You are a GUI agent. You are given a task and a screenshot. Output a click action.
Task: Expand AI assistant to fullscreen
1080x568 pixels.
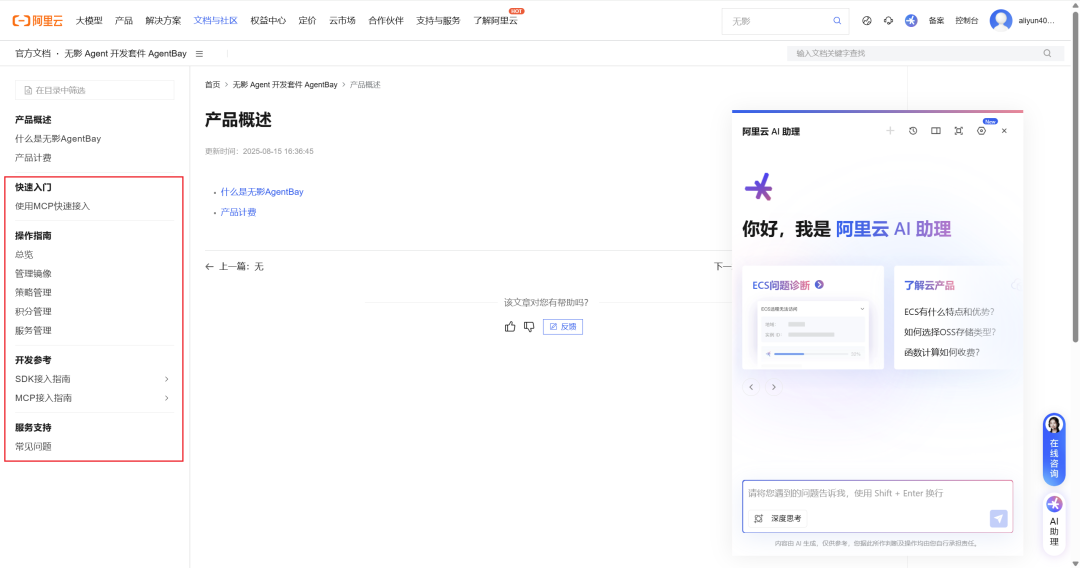(958, 131)
